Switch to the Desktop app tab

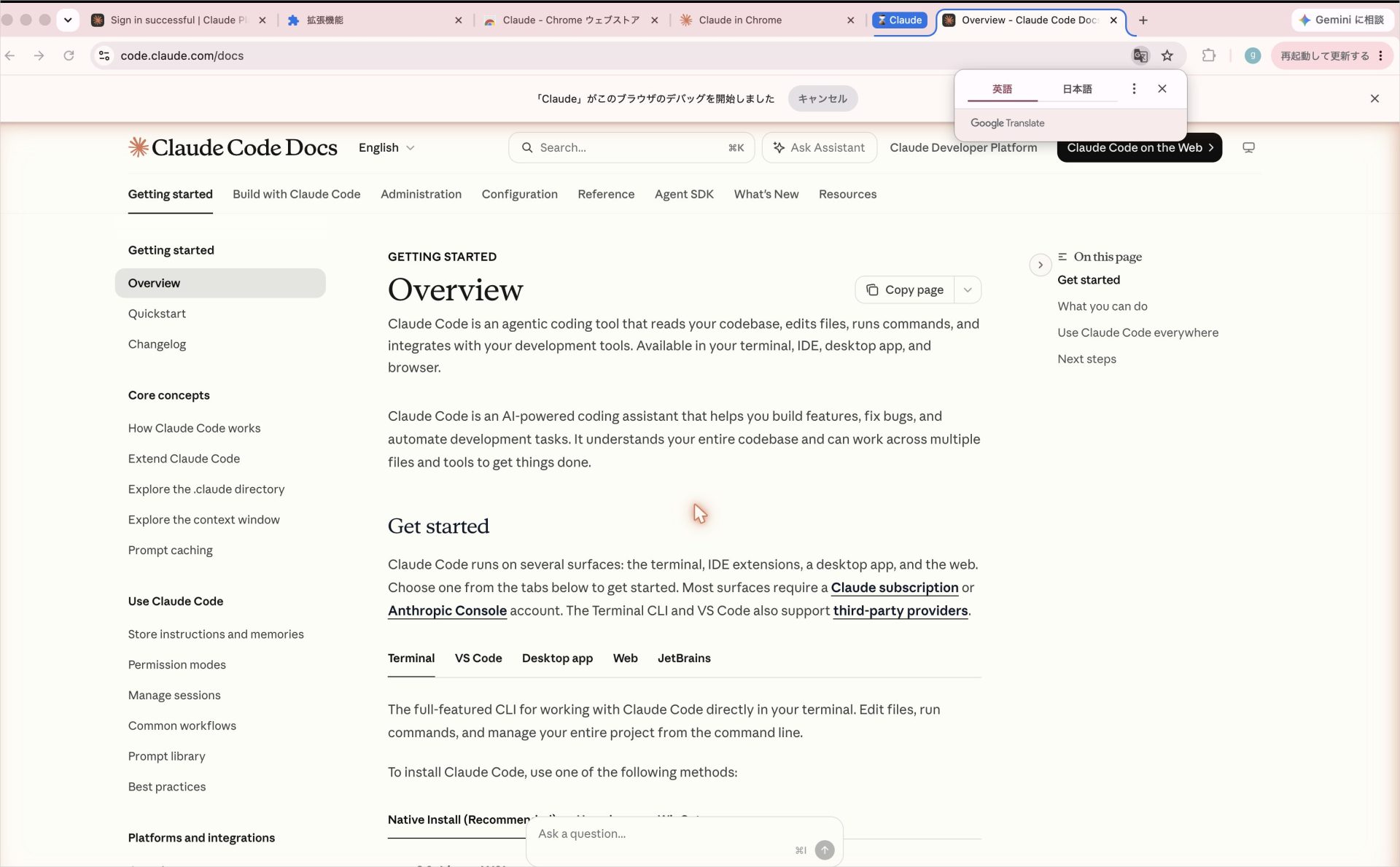pos(557,658)
